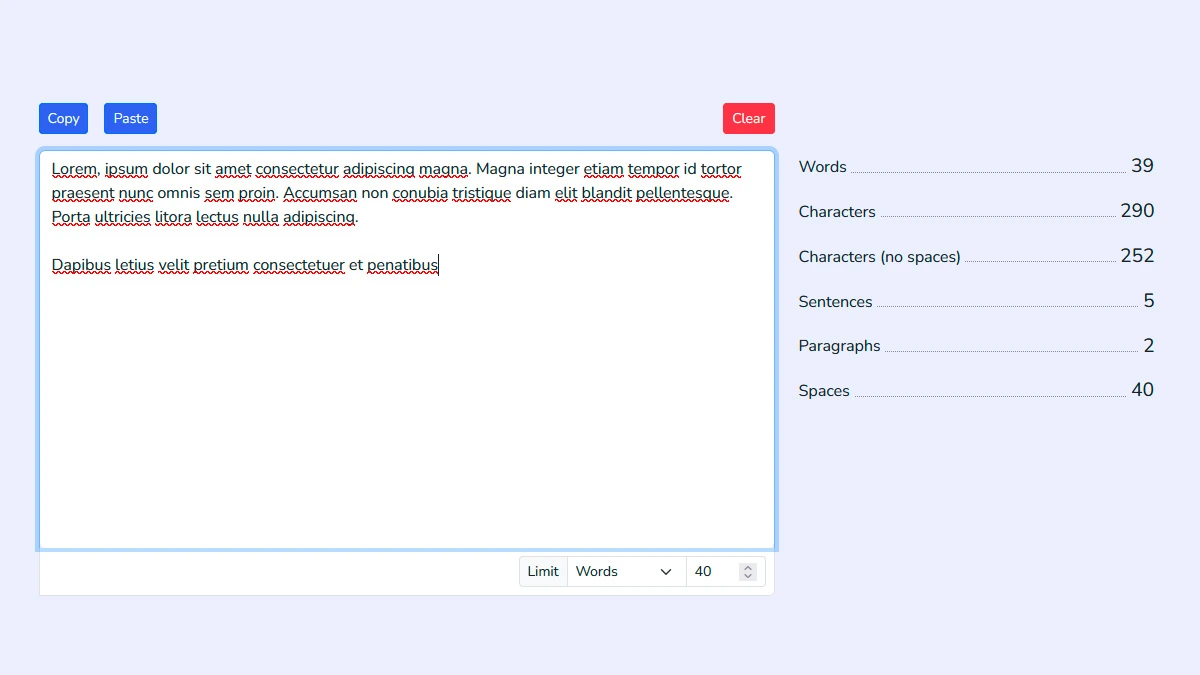Viewport: 1200px width, 675px height.
Task: Click the limit value field showing 40
Action: pos(710,571)
